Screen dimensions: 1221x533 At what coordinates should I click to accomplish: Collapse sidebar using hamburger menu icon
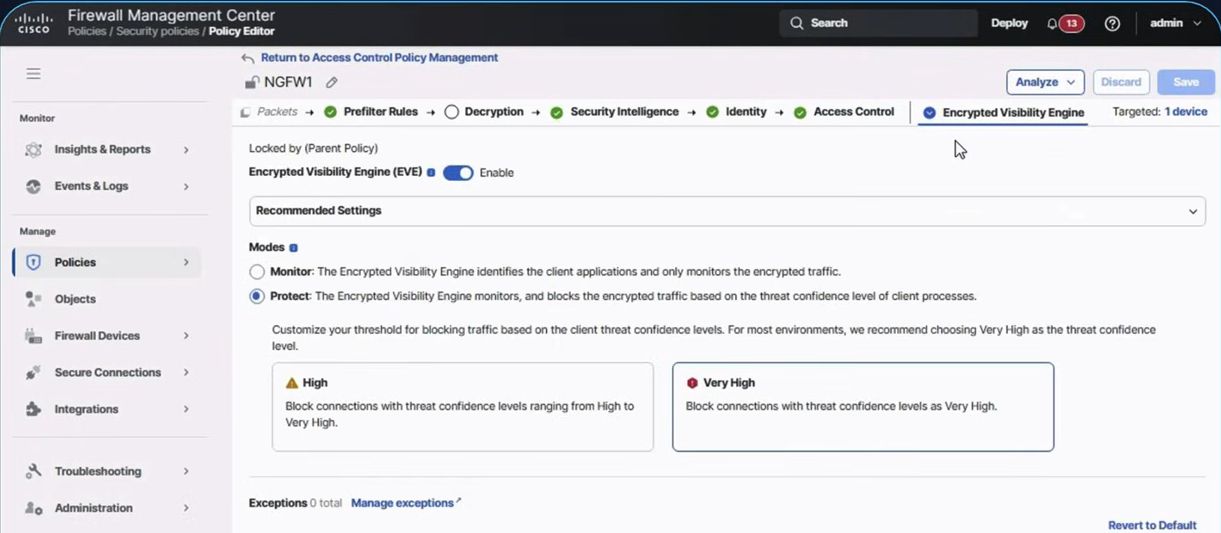point(33,74)
